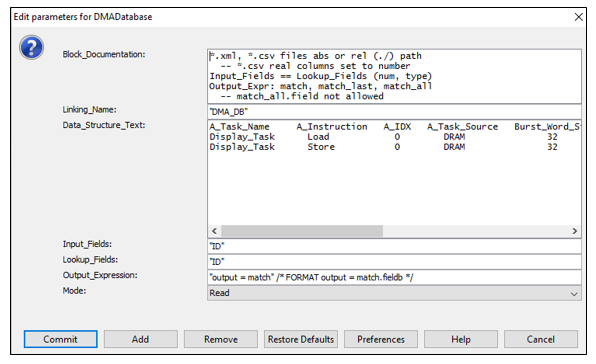The width and height of the screenshot is (596, 364).
Task: Click Restore Defaults button
Action: point(301,339)
